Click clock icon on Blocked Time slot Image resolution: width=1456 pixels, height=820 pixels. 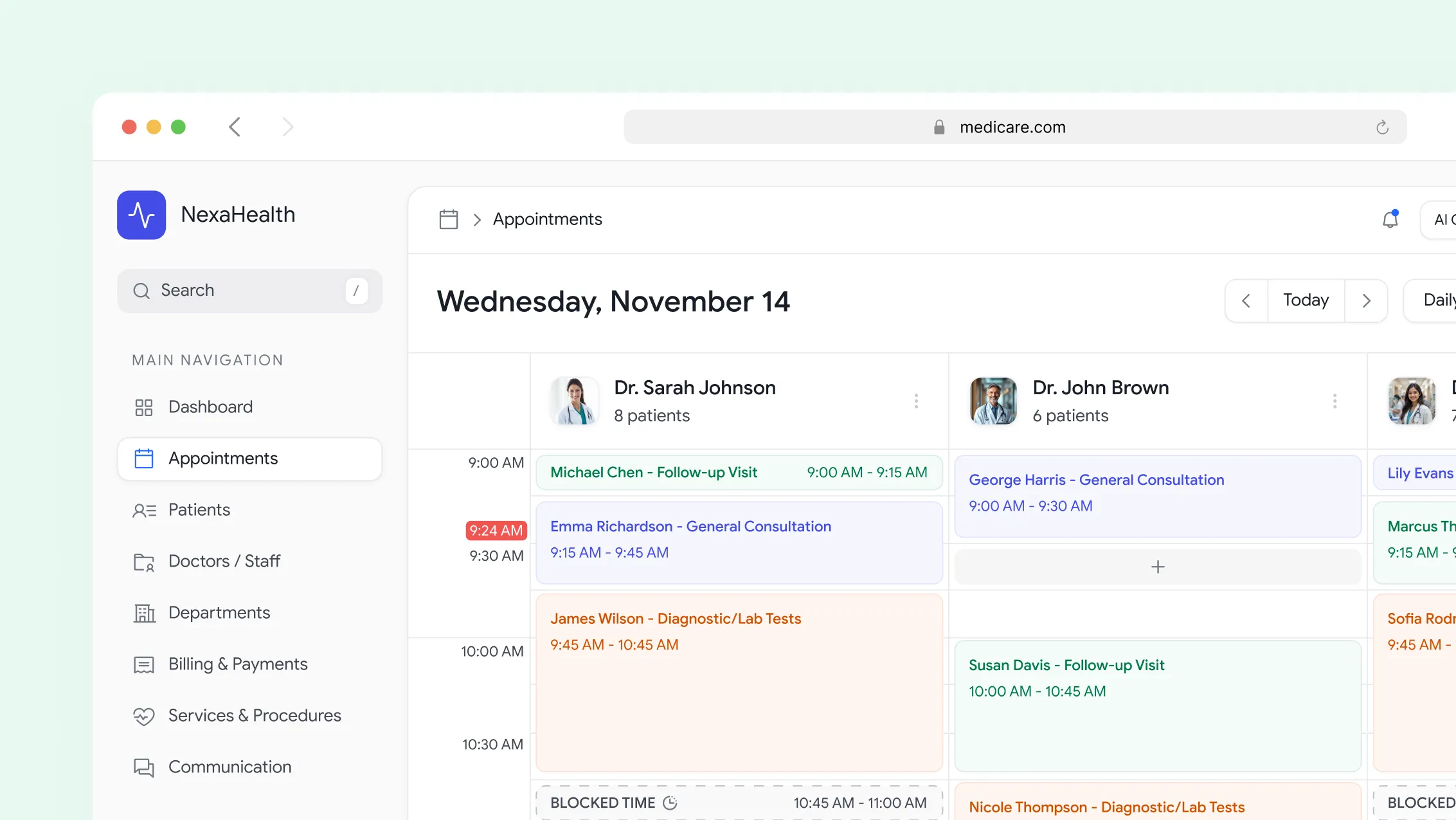(x=670, y=803)
